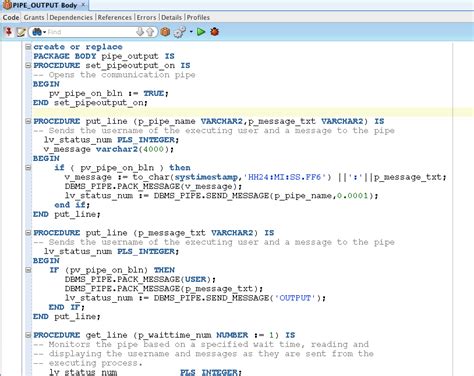Select the PIPE_OUTPUT Body editor tab
The image size is (474, 376).
(45, 5)
